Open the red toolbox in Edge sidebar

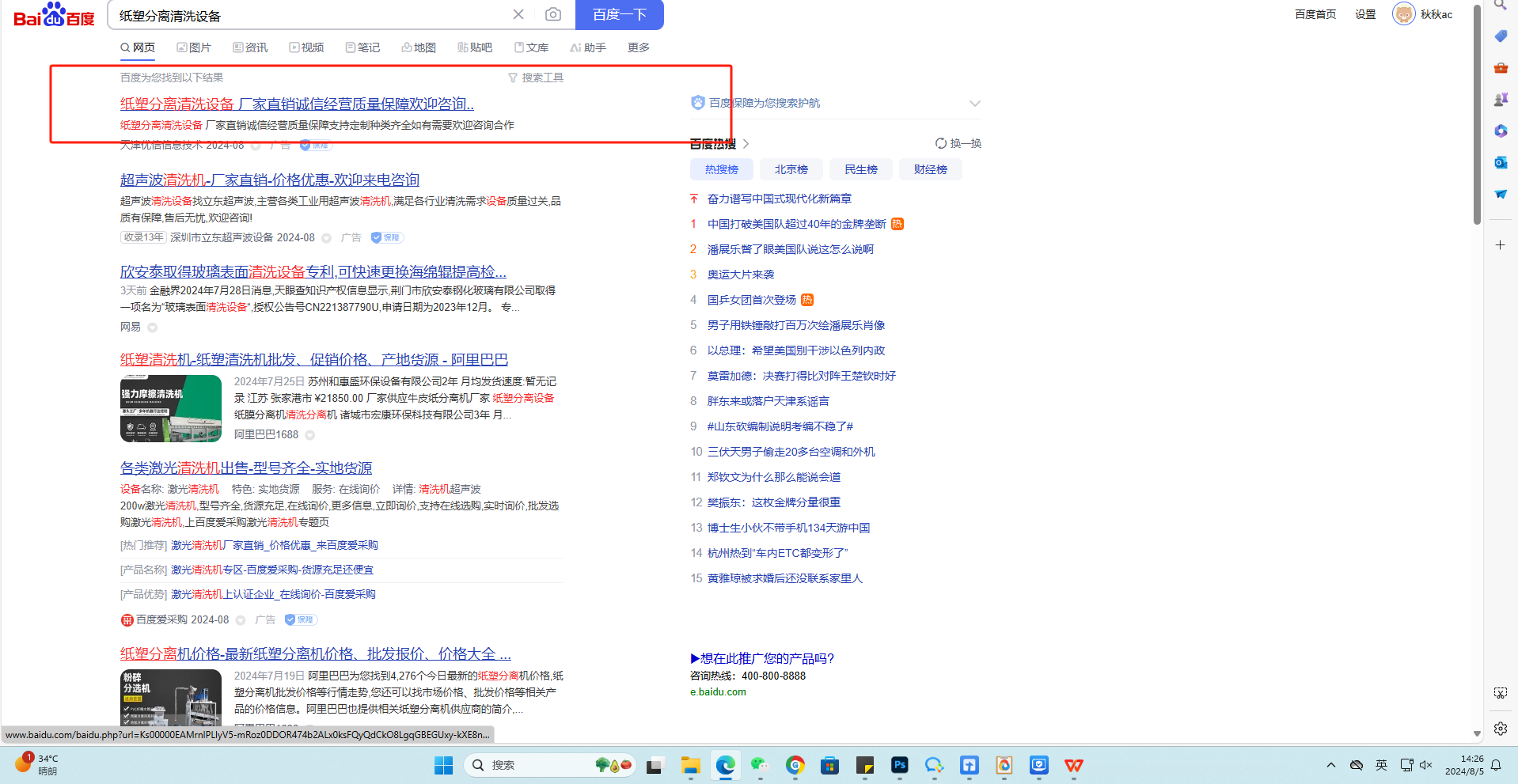tap(1501, 68)
